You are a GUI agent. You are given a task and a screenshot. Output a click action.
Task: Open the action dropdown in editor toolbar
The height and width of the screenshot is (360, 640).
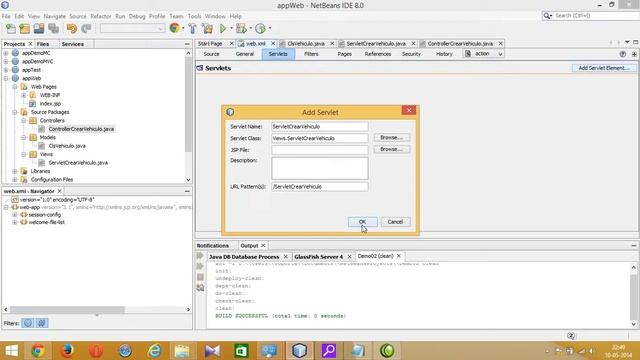click(484, 54)
